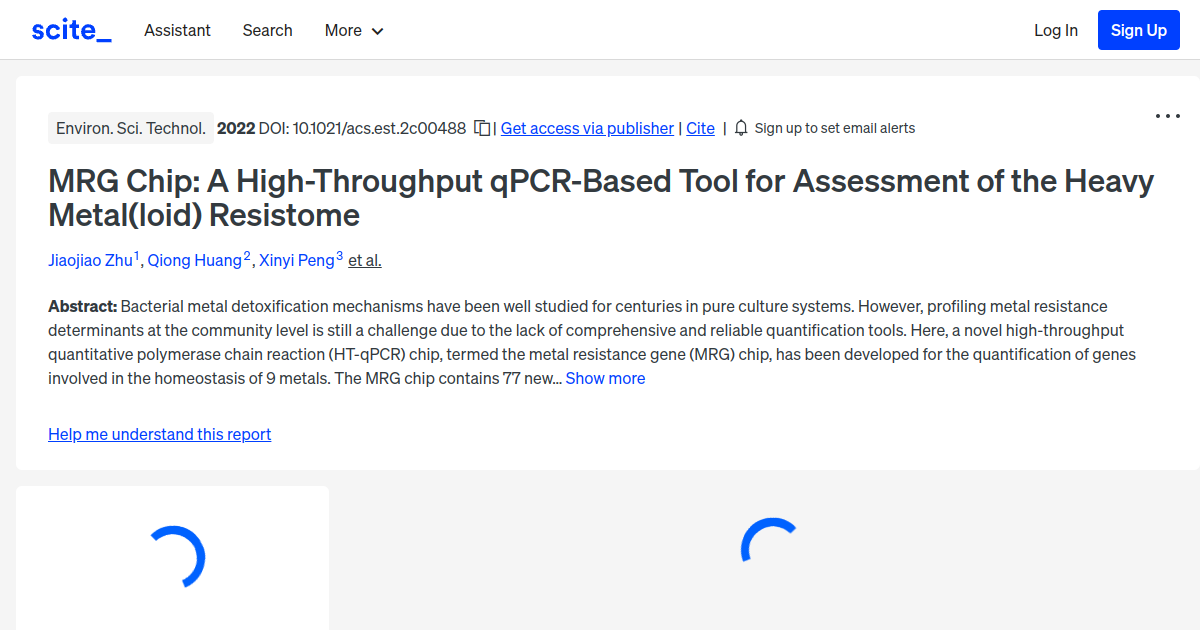The width and height of the screenshot is (1200, 630).
Task: Copy the DOI with the copy icon
Action: click(482, 128)
